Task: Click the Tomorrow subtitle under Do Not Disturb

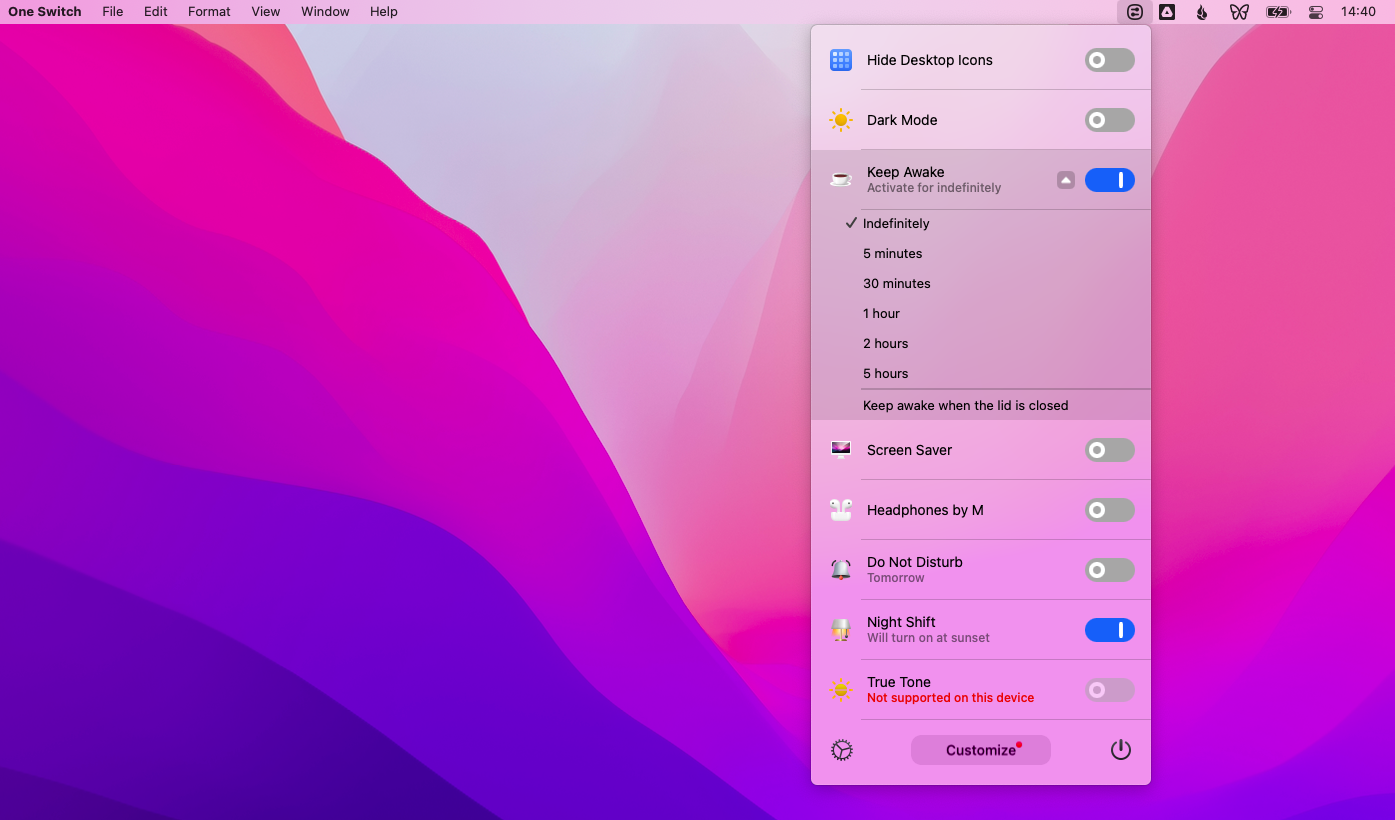Action: point(896,578)
